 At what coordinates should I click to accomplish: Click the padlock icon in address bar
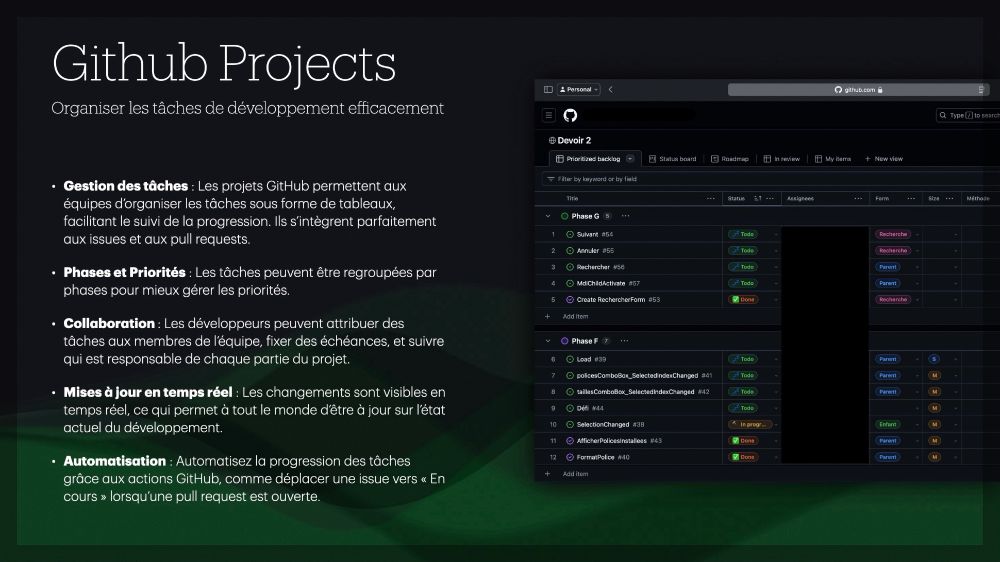coord(880,90)
